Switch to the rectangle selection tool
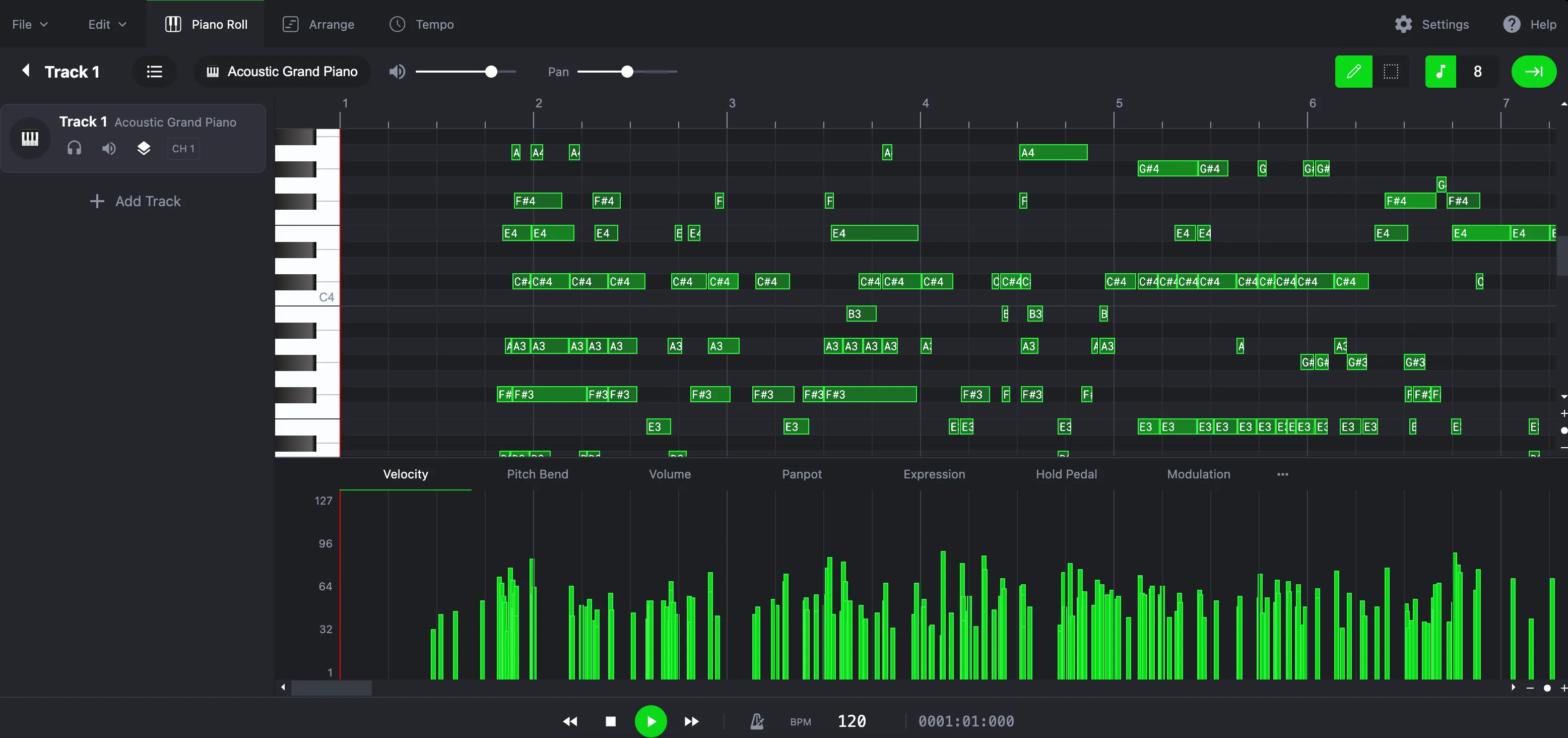Image resolution: width=1568 pixels, height=738 pixels. point(1392,71)
